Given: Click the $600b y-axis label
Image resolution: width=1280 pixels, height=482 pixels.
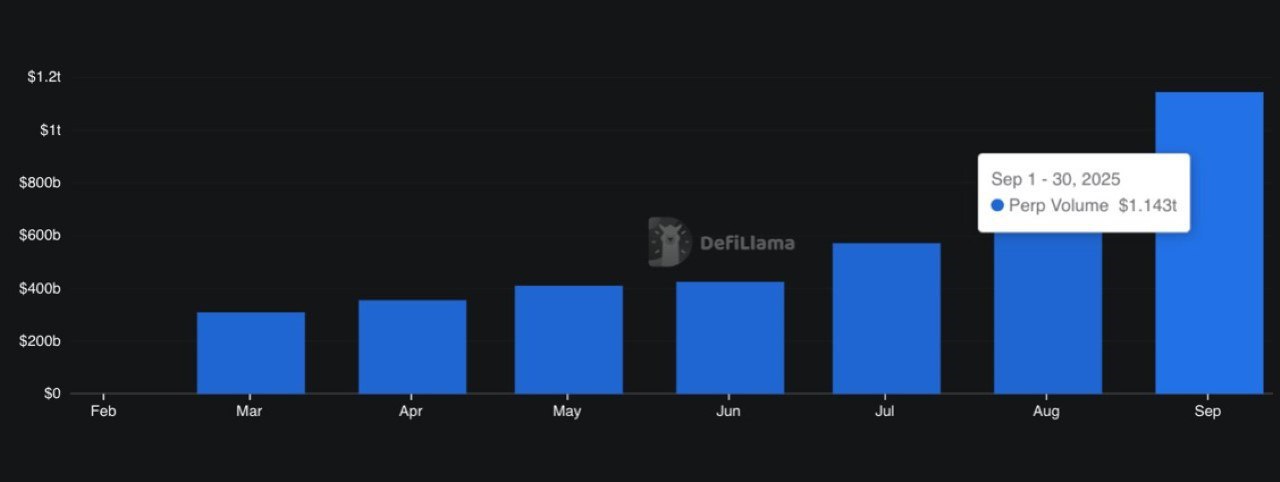Looking at the screenshot, I should 41,235.
